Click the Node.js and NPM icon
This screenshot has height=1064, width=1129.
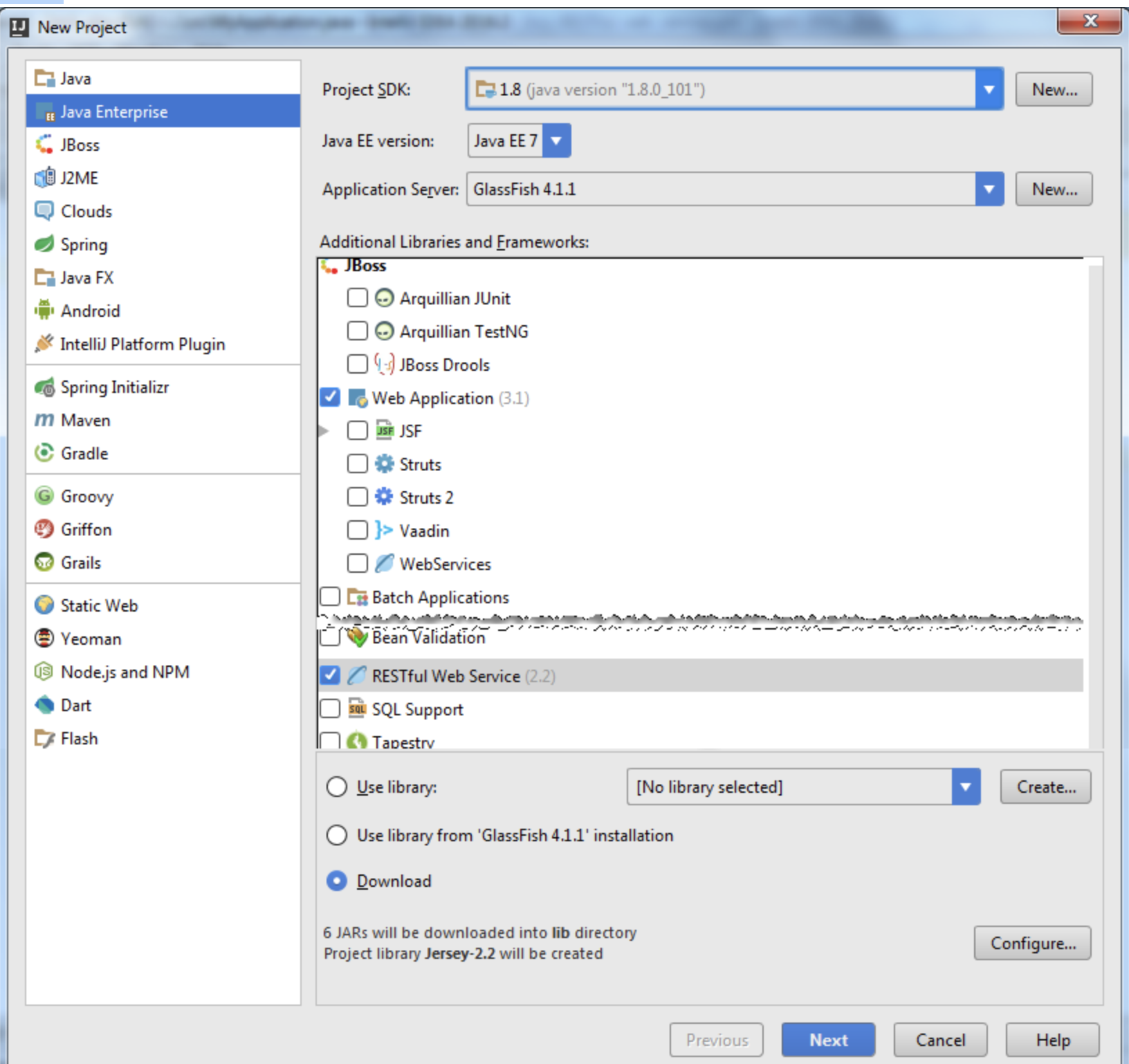45,672
